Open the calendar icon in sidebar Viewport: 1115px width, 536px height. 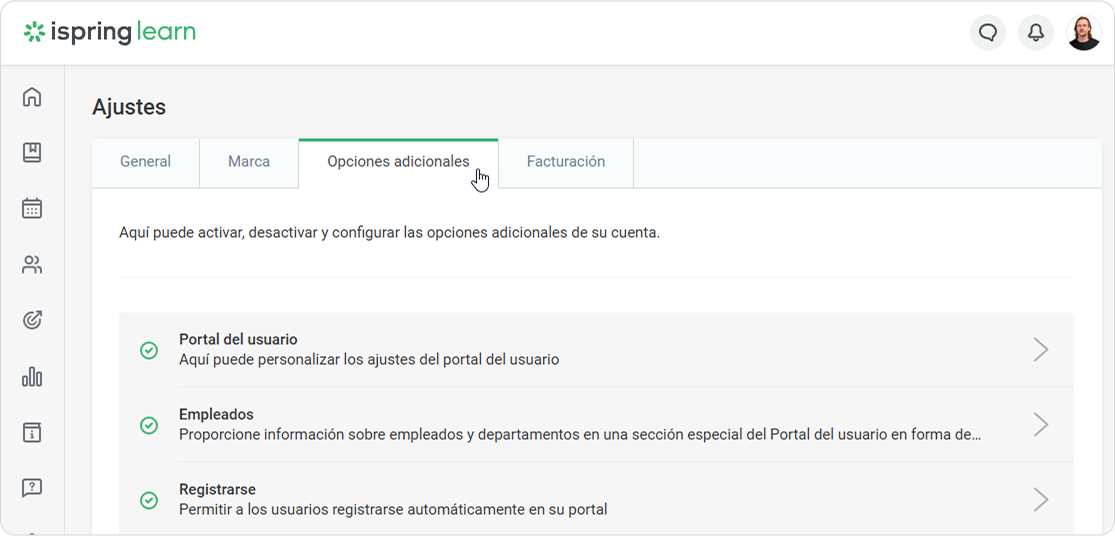[32, 209]
